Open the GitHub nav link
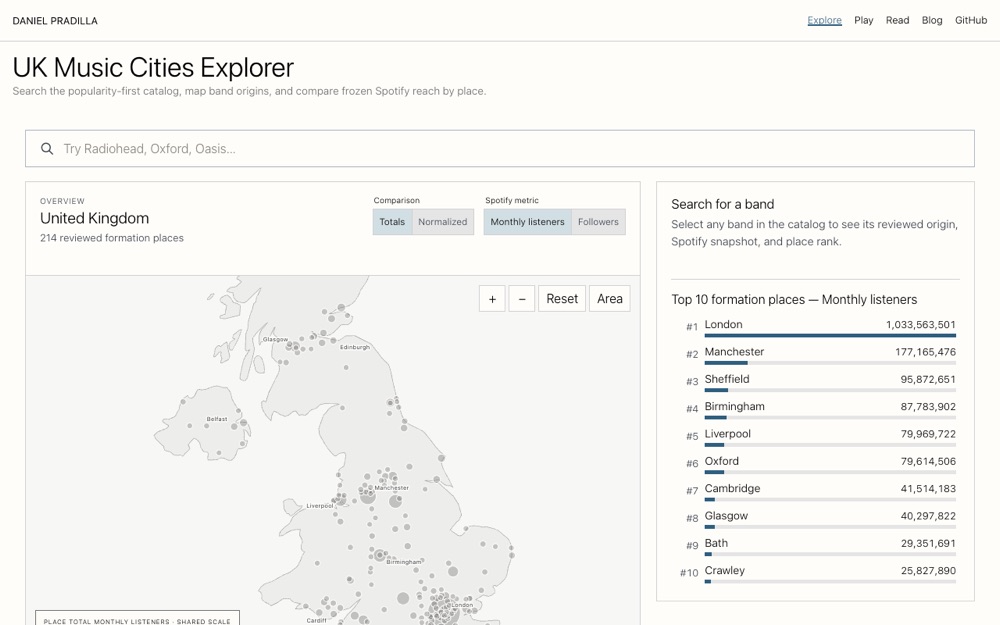 coord(971,20)
